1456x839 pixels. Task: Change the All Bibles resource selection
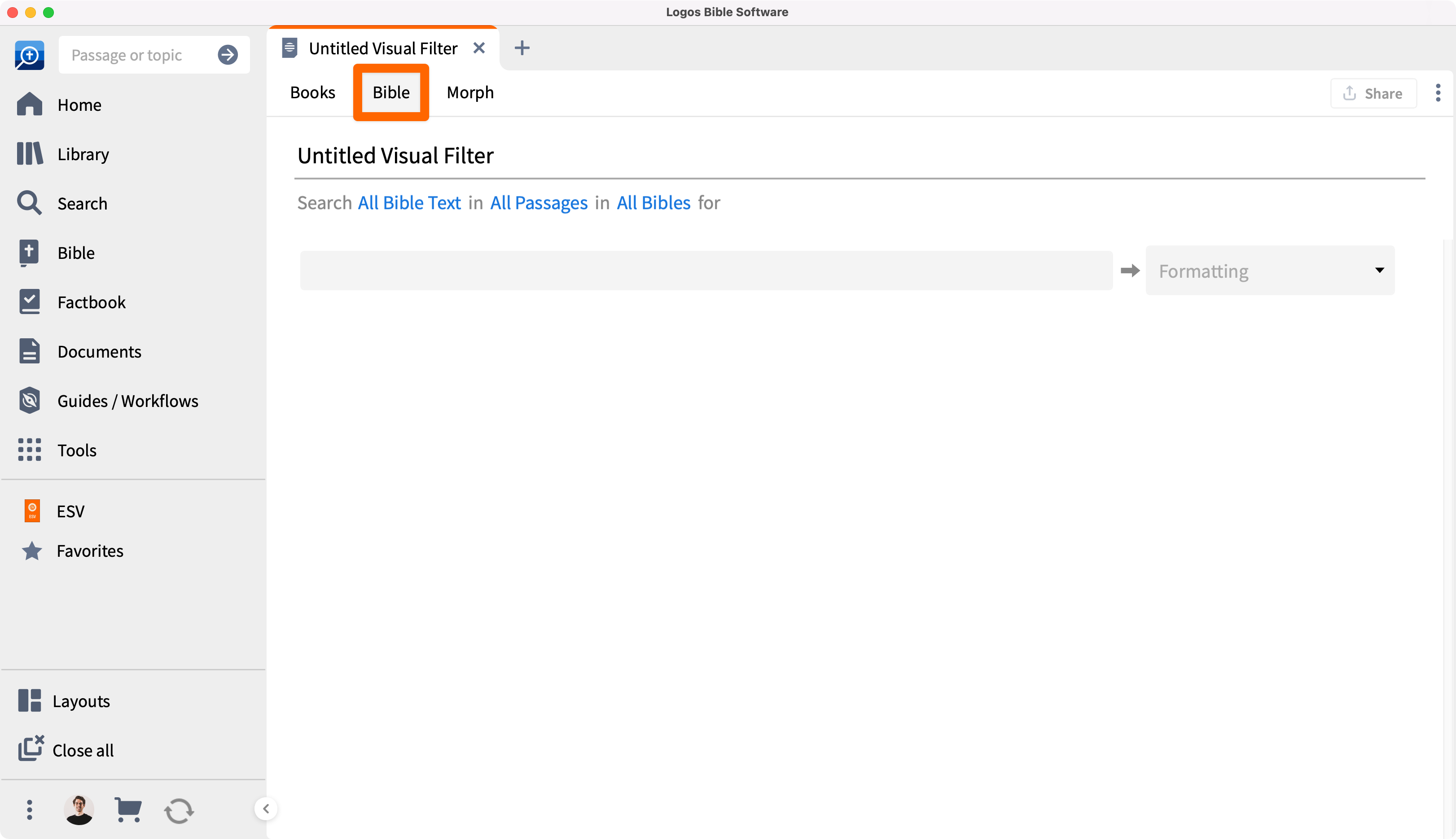click(653, 202)
